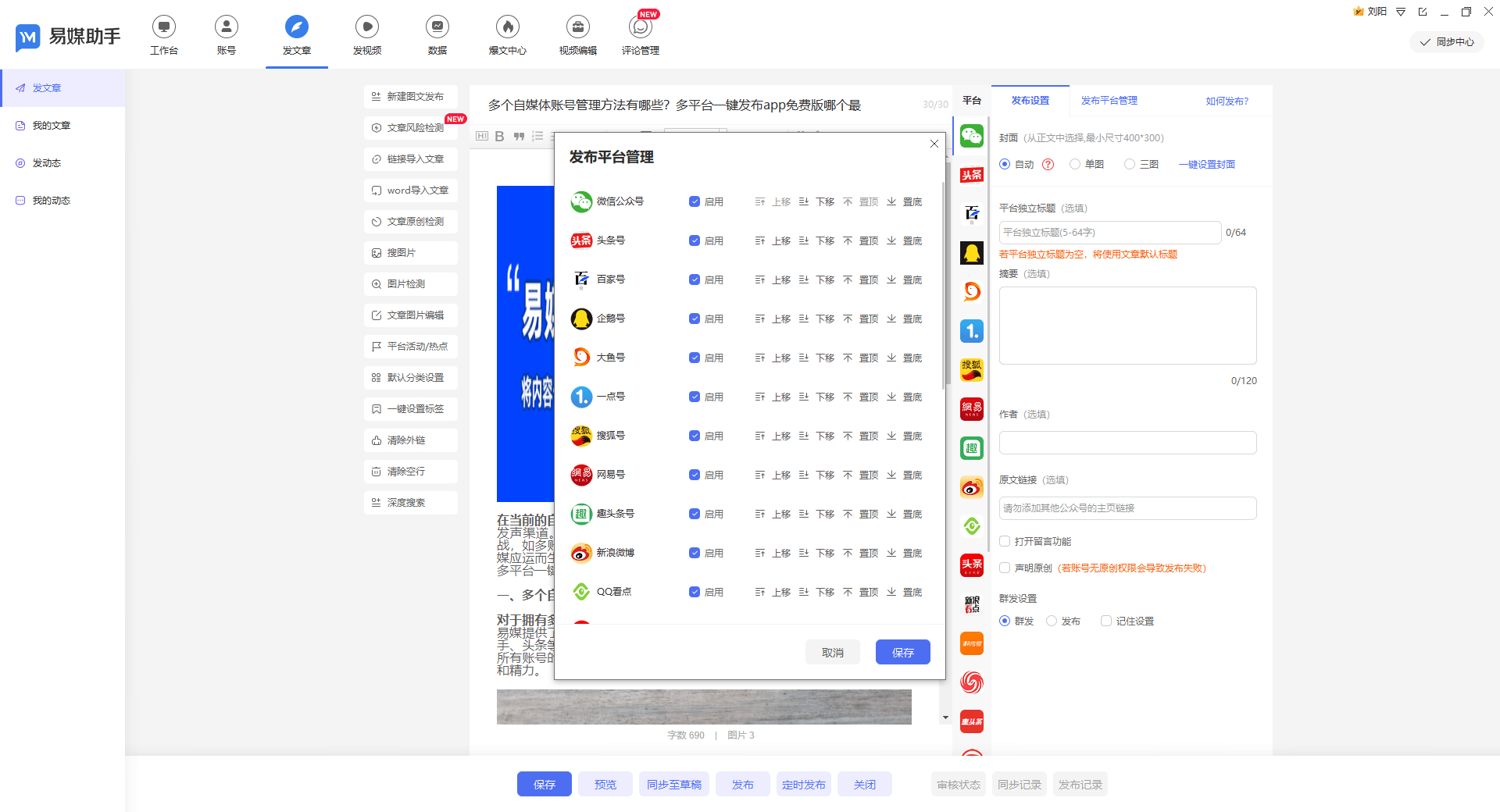Image resolution: width=1500 pixels, height=812 pixels.
Task: Switch to the 发布平台管理 tab
Action: (1108, 101)
